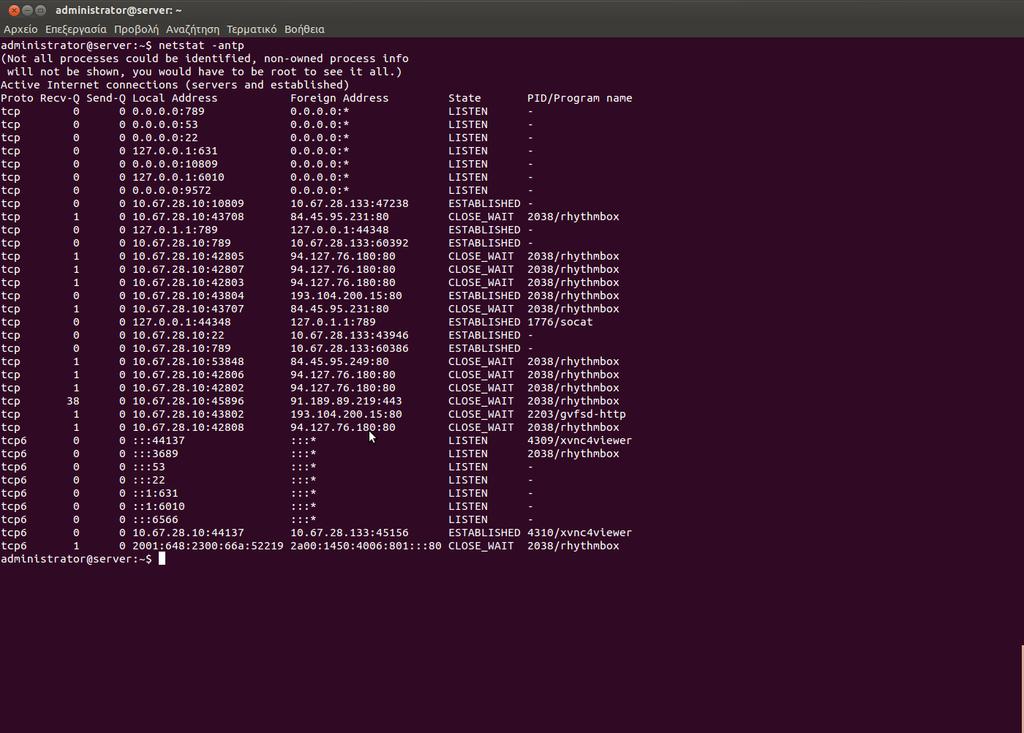Click the PID/Program name column header

579,98
